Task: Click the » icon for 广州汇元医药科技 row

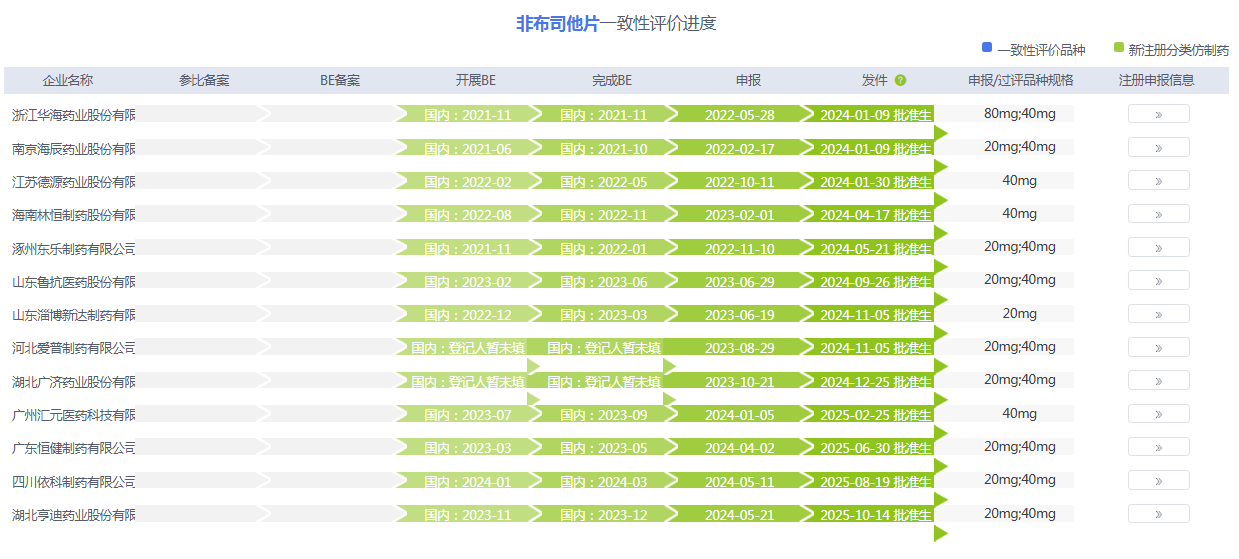Action: [1158, 414]
